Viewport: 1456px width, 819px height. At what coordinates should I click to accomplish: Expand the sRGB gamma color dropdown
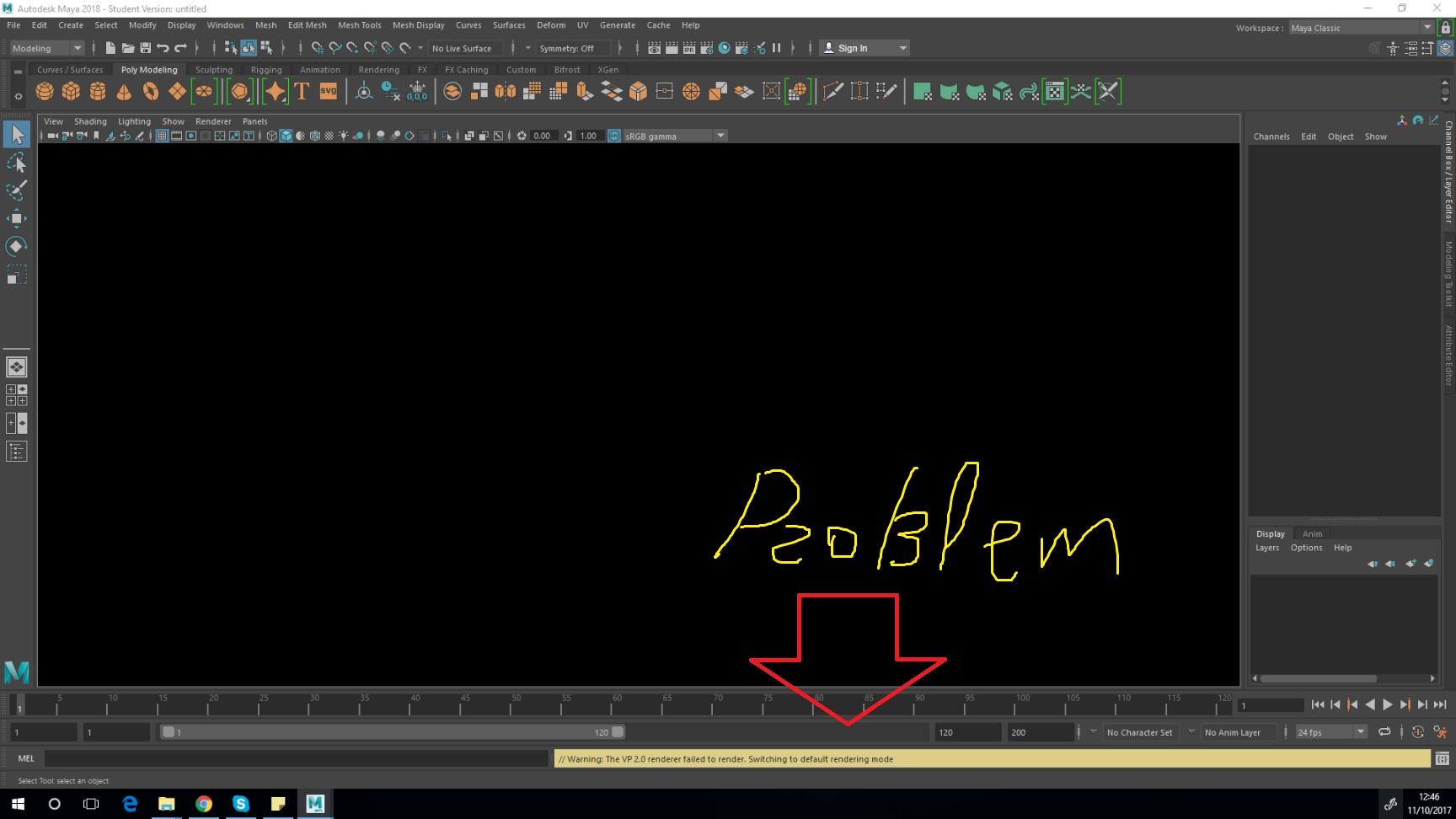click(x=720, y=135)
